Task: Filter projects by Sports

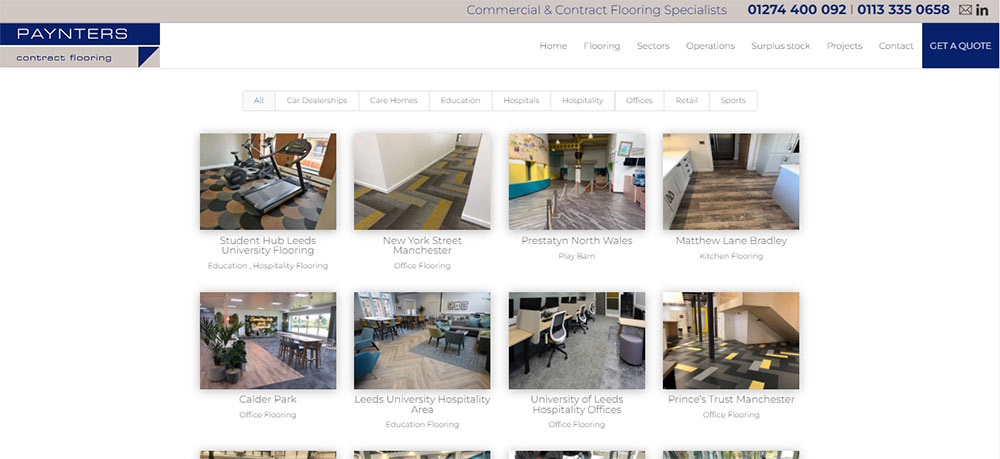Action: pos(733,101)
